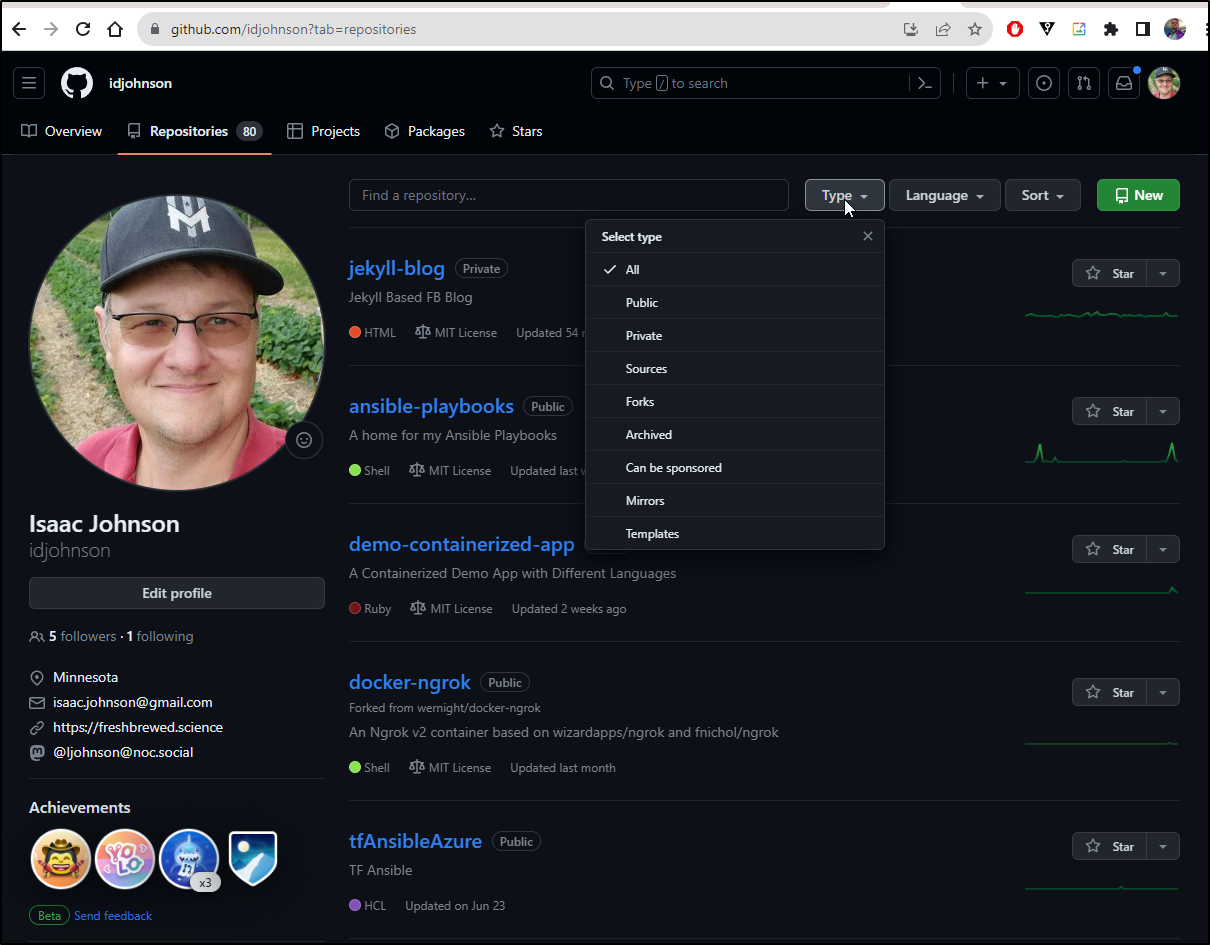Click the Yolo achievement badge

pos(125,859)
